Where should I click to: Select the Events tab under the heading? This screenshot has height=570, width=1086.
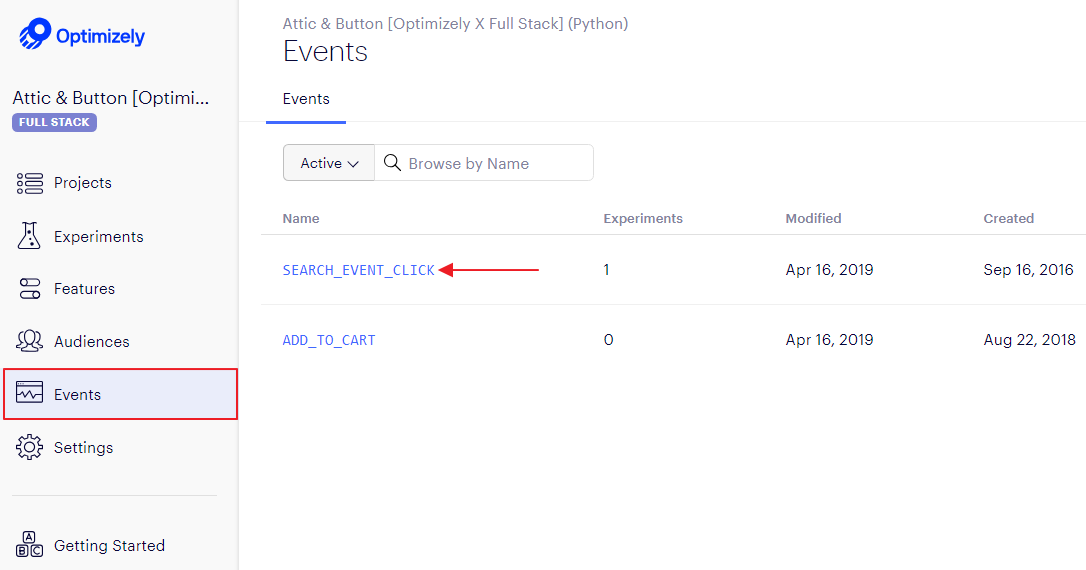tap(306, 99)
